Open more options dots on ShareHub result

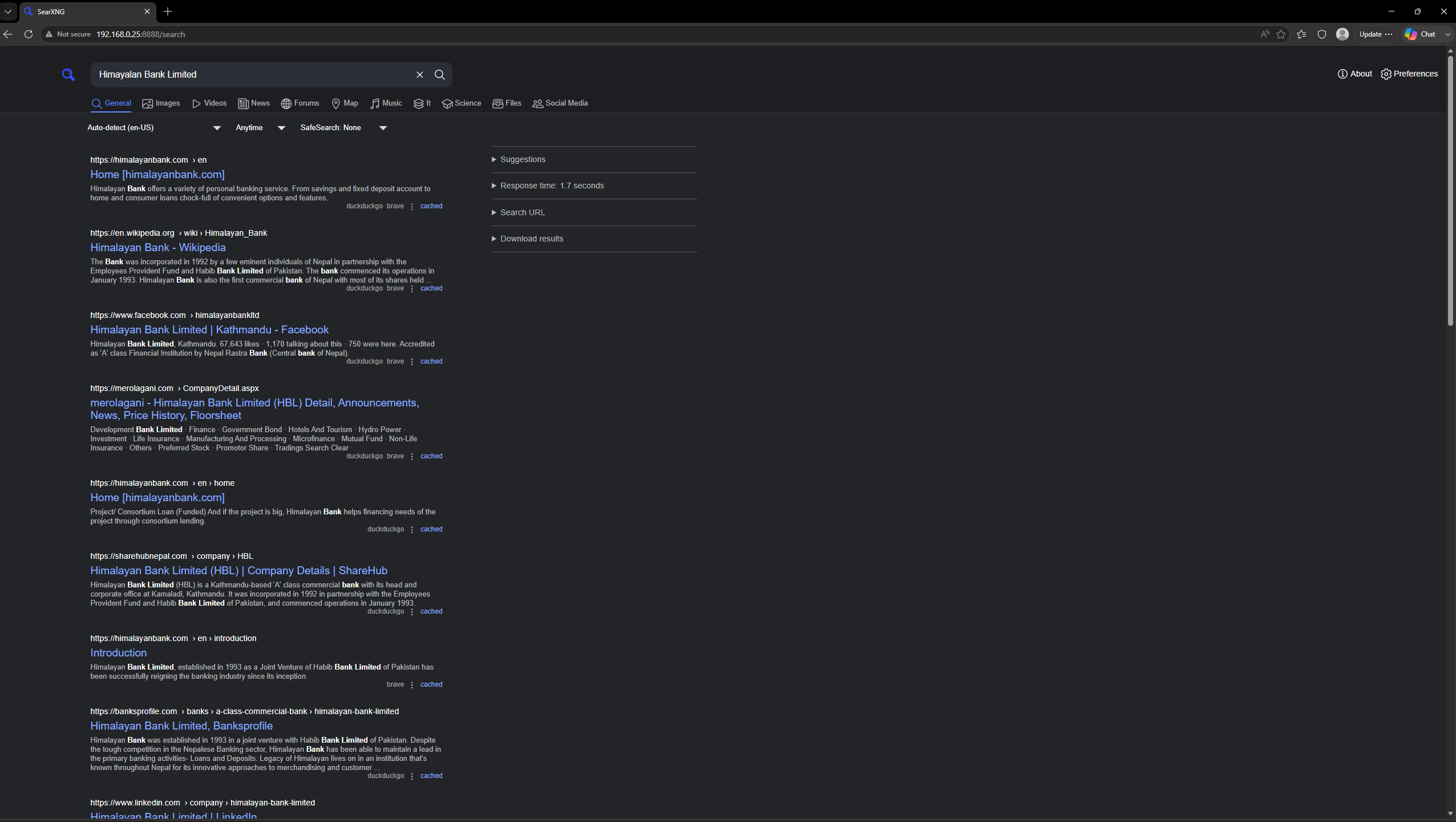pos(412,612)
